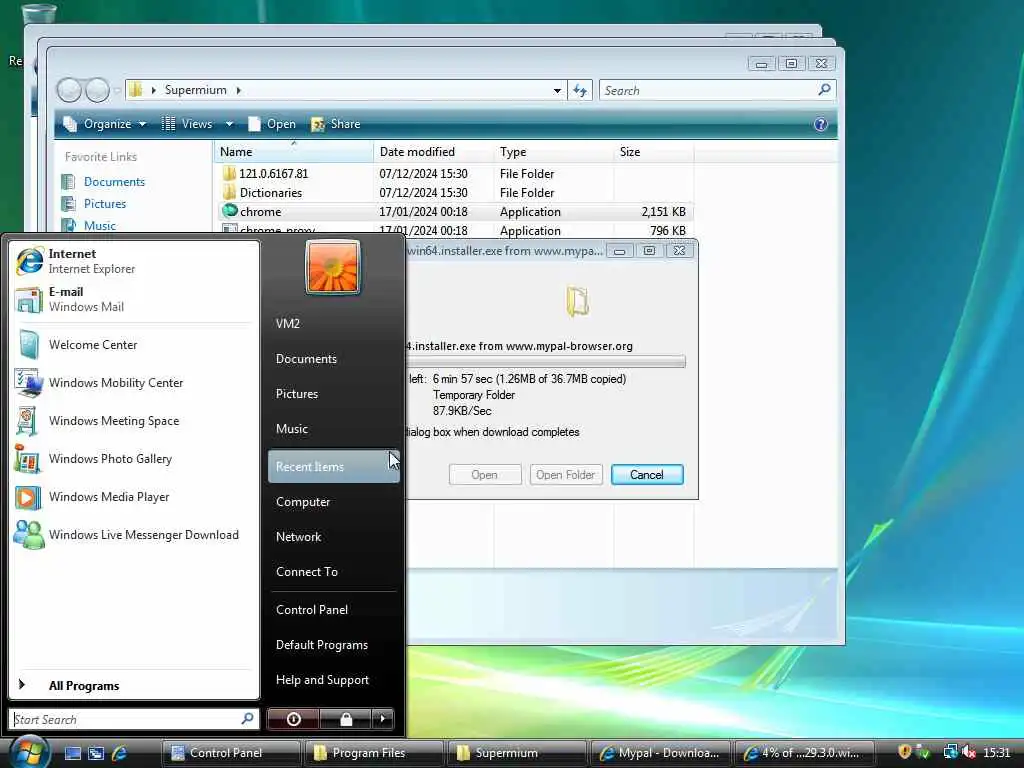Click the user account picture
The height and width of the screenshot is (768, 1024).
(x=332, y=267)
